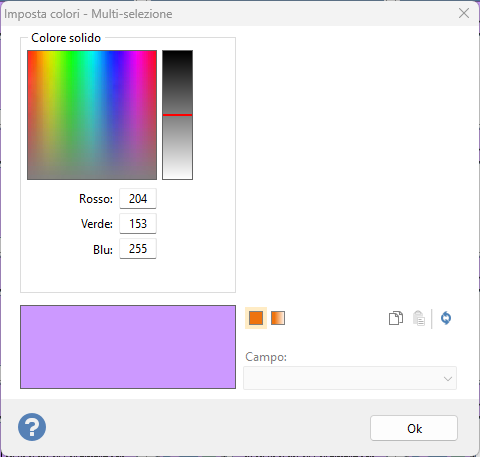Screen dimensions: 480x457
Task: Click the red marker on brightness slider
Action: coord(177,115)
